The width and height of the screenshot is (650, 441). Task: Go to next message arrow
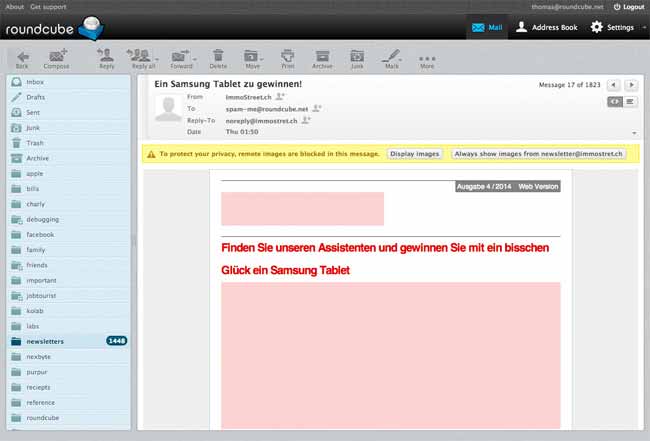coord(631,85)
